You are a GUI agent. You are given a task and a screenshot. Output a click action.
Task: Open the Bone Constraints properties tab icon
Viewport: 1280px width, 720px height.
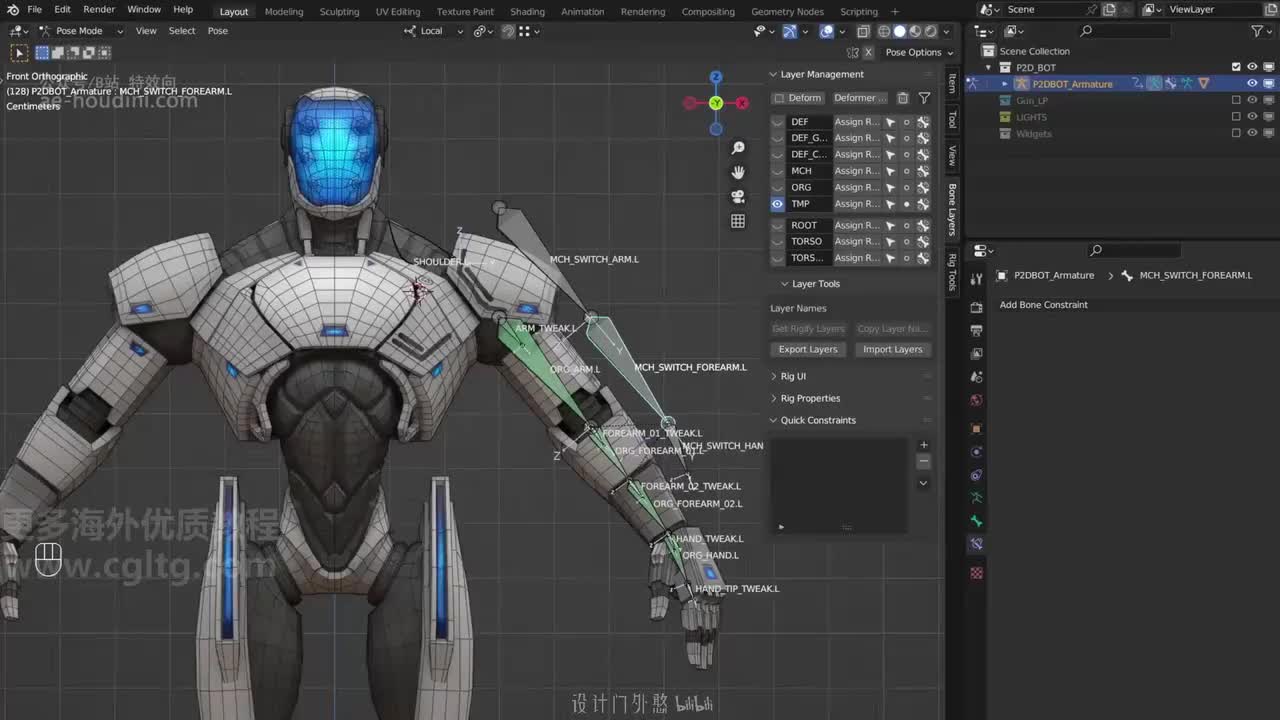click(x=977, y=544)
